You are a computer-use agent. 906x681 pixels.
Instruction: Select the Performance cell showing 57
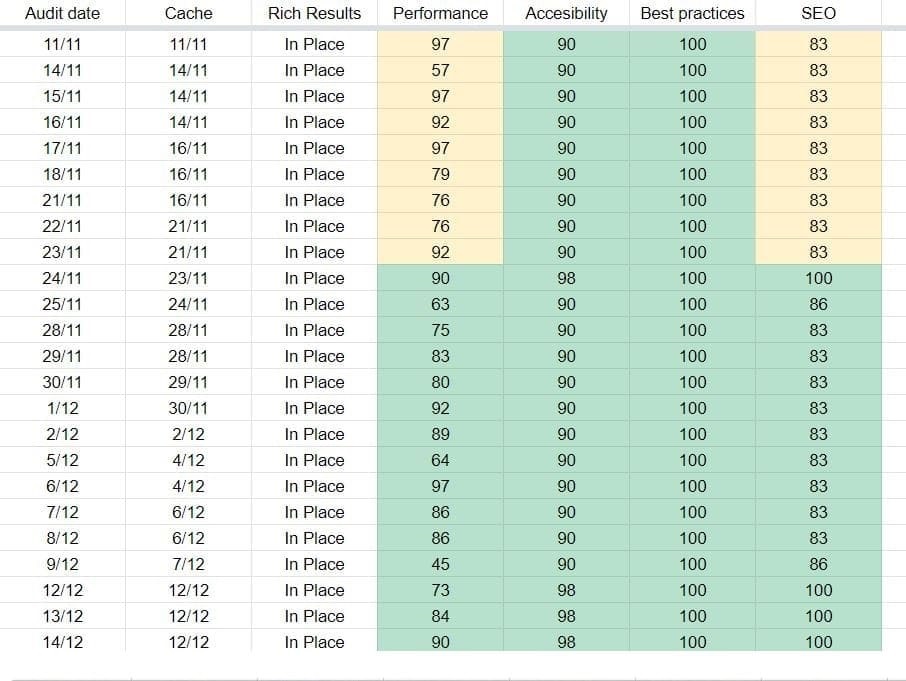click(x=440, y=70)
